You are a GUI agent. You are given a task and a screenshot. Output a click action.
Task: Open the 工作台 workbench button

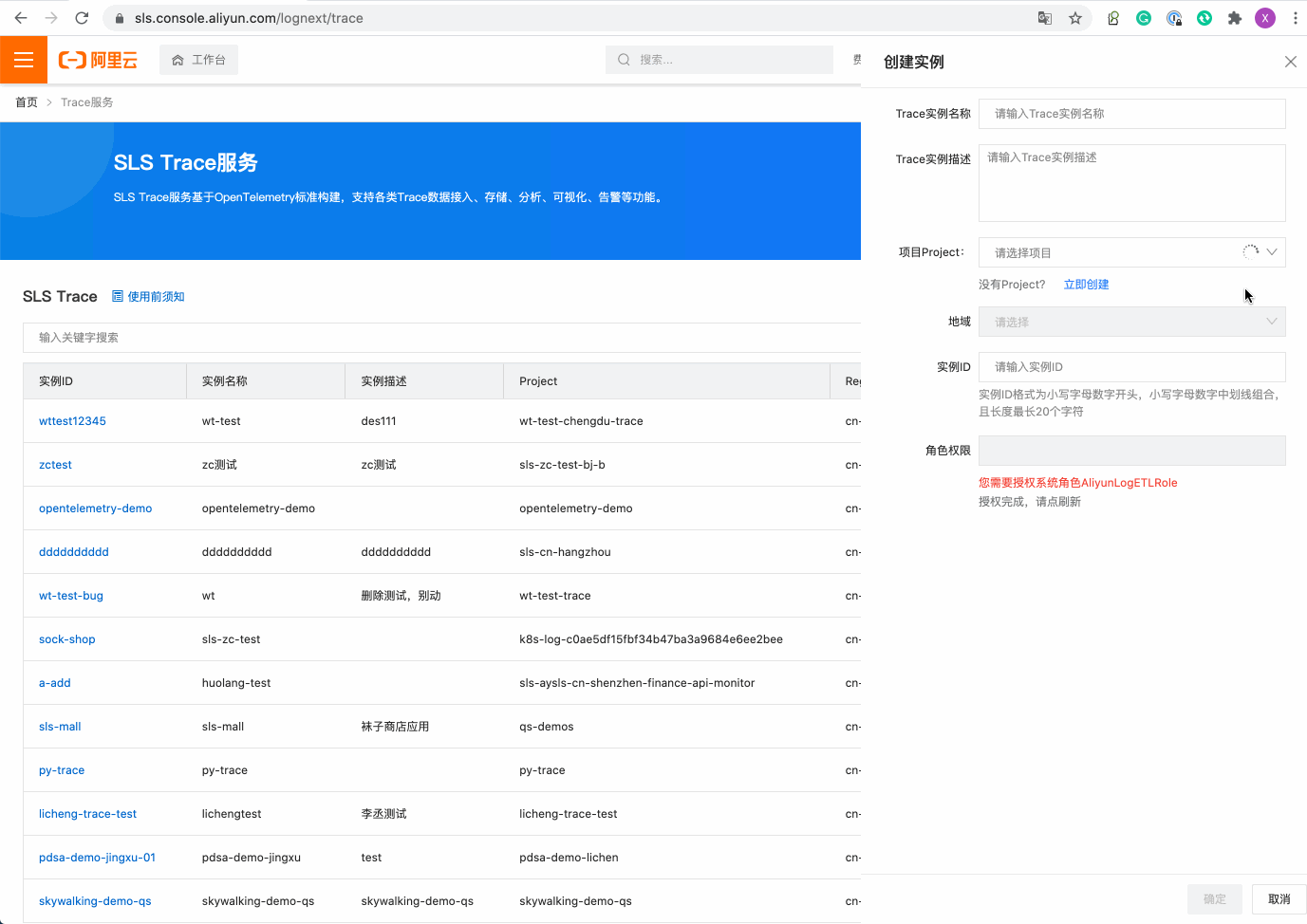point(198,60)
